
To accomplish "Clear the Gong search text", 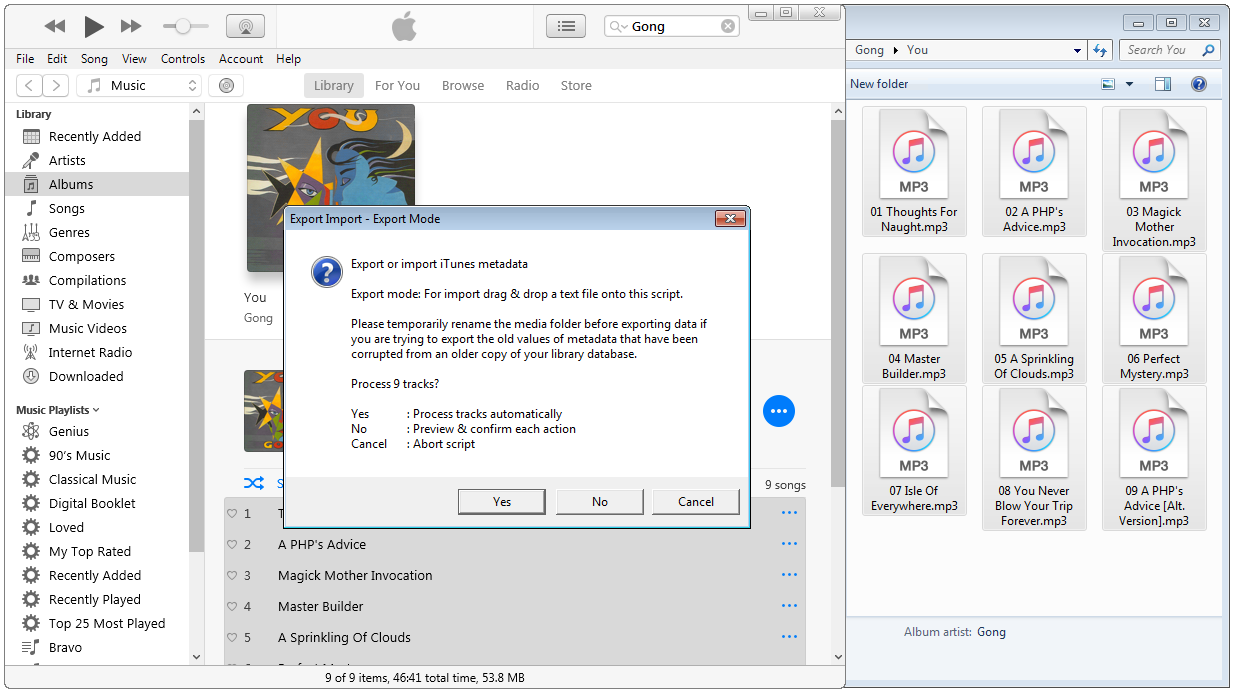I will (727, 27).
